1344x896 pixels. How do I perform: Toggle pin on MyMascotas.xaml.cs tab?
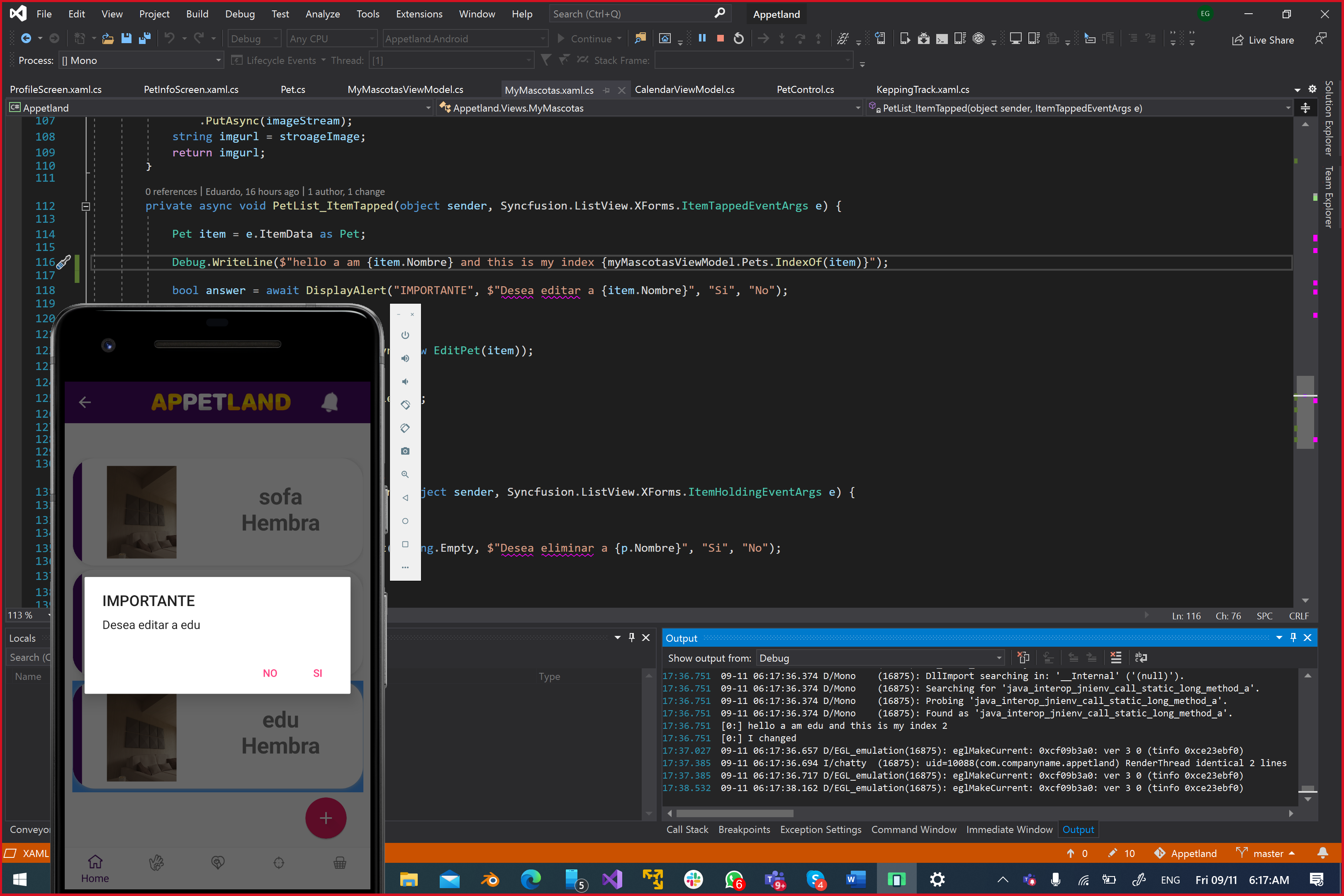pos(606,90)
